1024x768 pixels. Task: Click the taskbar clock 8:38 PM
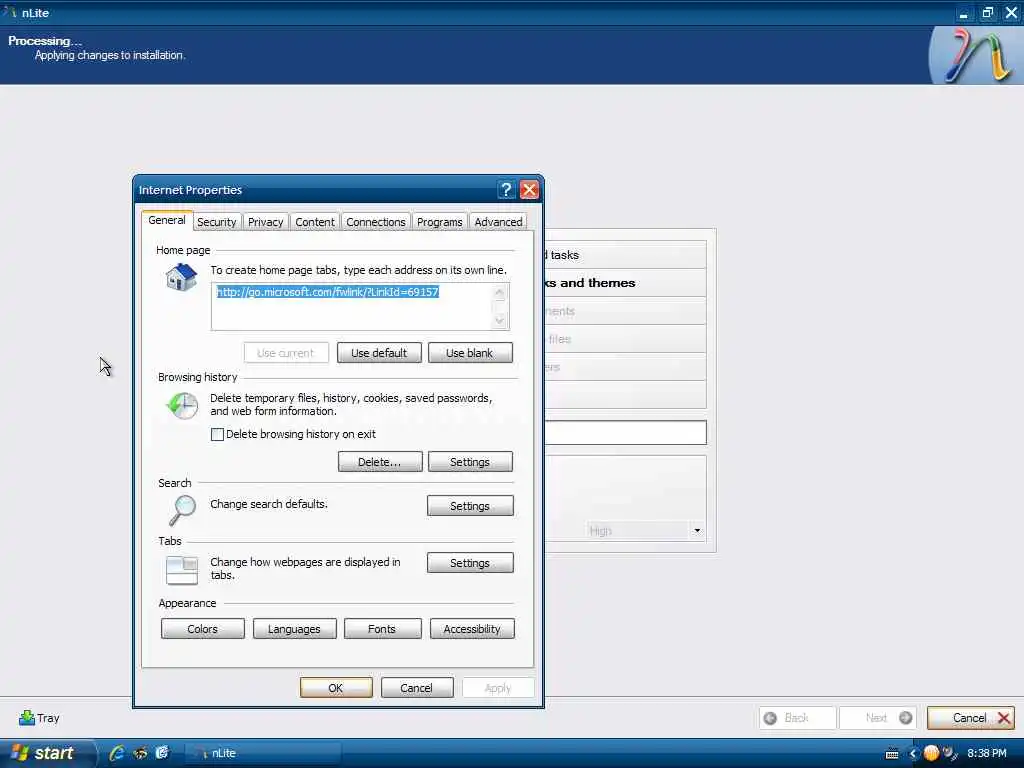click(987, 753)
